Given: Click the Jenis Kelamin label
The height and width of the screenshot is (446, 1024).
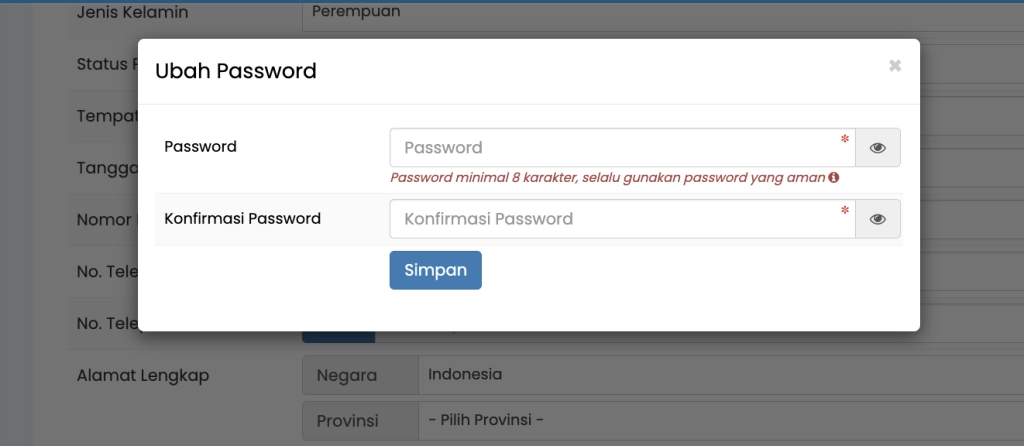Looking at the screenshot, I should pos(132,13).
